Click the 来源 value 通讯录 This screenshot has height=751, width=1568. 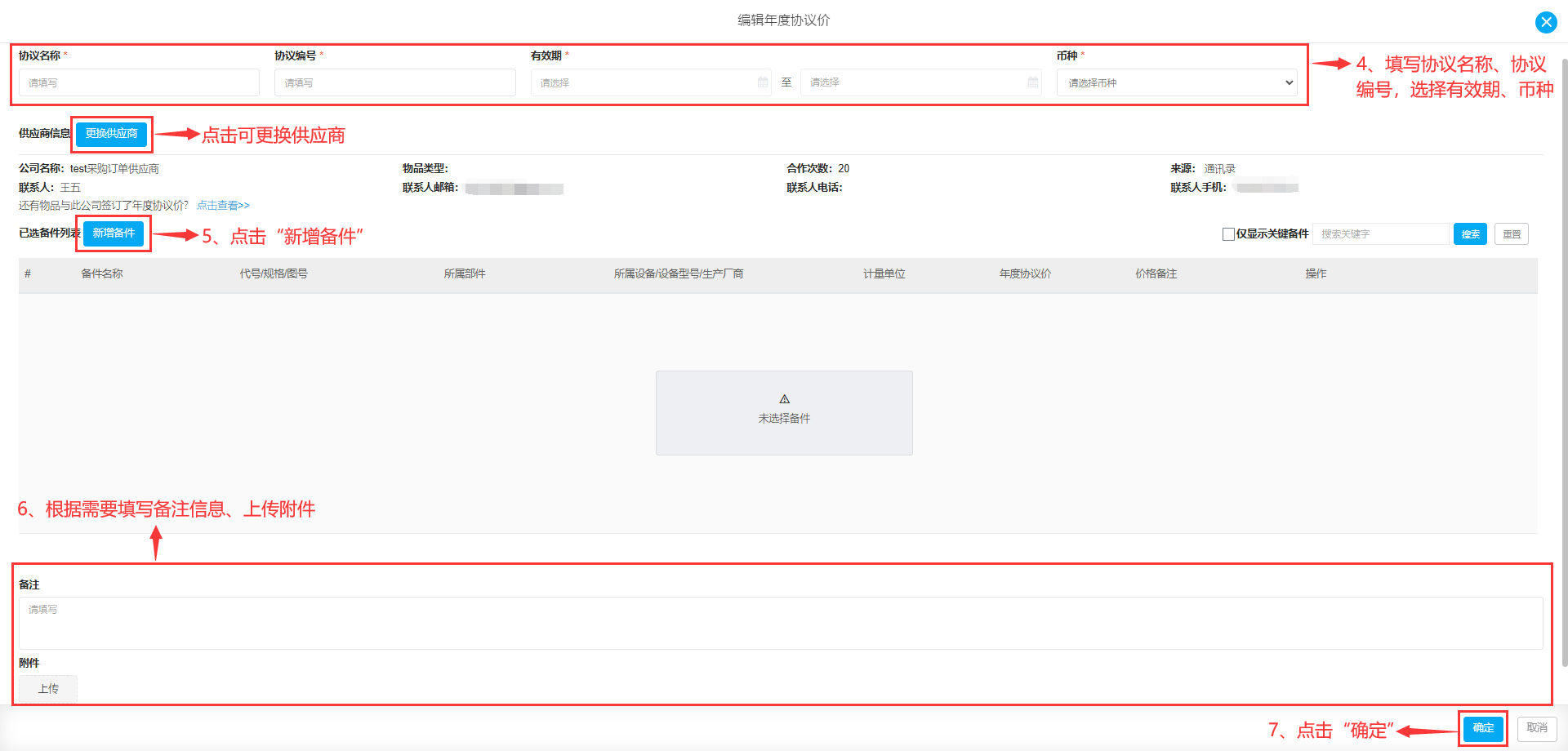pos(1219,169)
